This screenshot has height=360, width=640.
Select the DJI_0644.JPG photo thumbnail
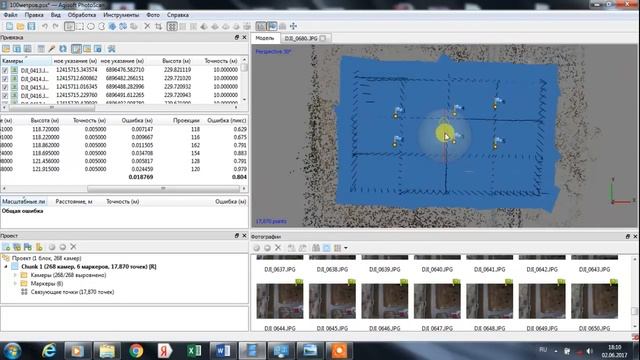point(280,301)
